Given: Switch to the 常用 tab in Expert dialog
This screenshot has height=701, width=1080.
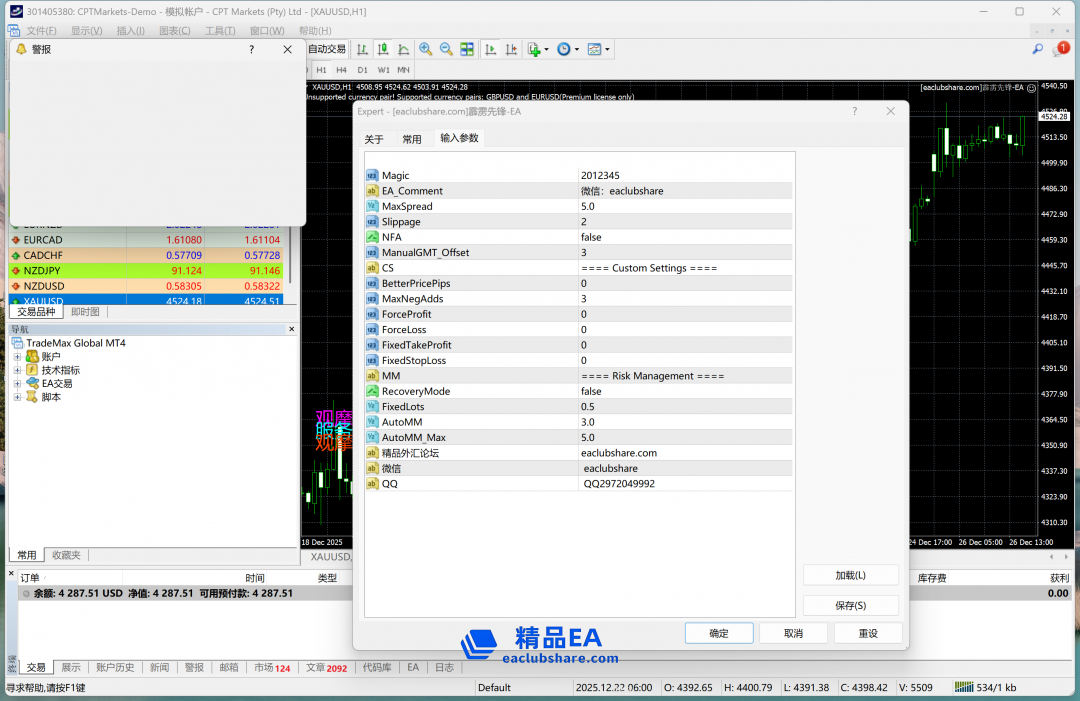Looking at the screenshot, I should pyautogui.click(x=412, y=139).
